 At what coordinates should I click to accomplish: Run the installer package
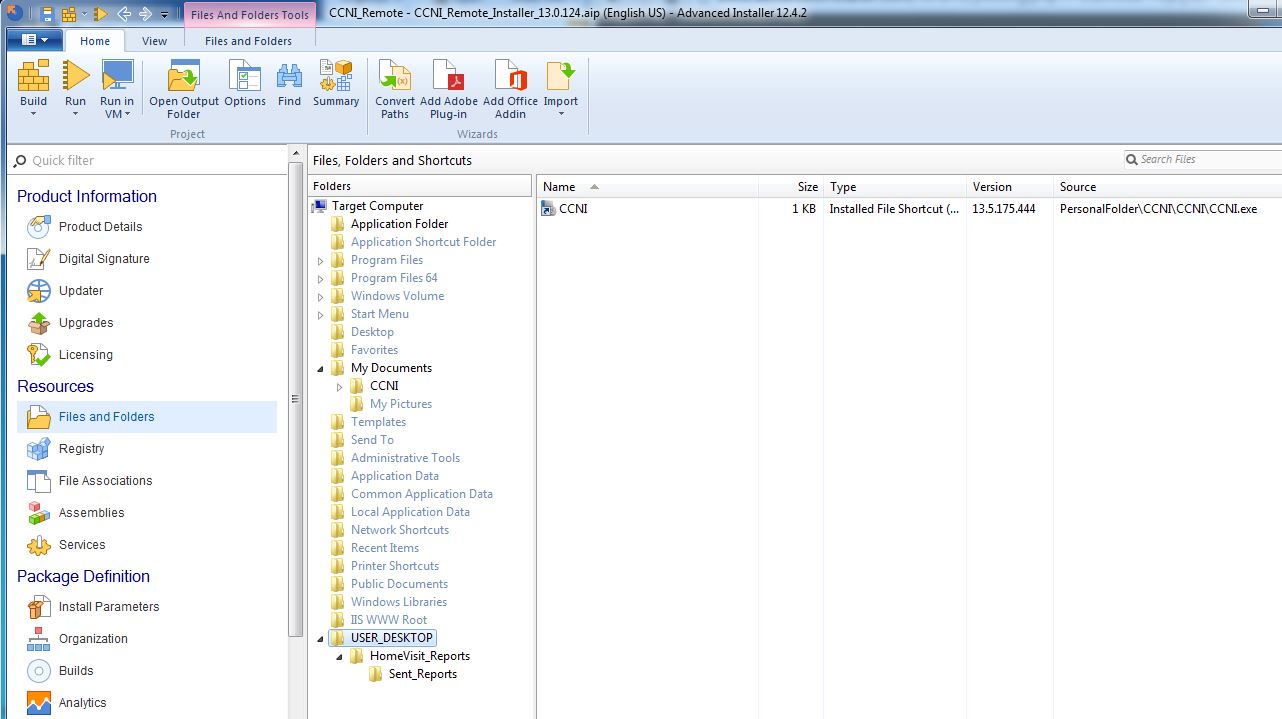pos(75,80)
